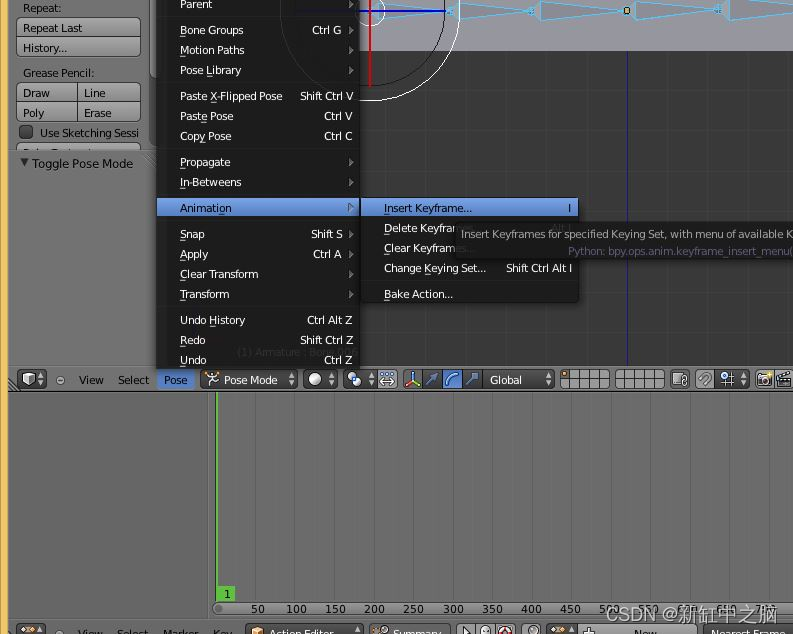Enable Use Sketching Sessions checkbox
793x634 pixels.
coord(26,132)
